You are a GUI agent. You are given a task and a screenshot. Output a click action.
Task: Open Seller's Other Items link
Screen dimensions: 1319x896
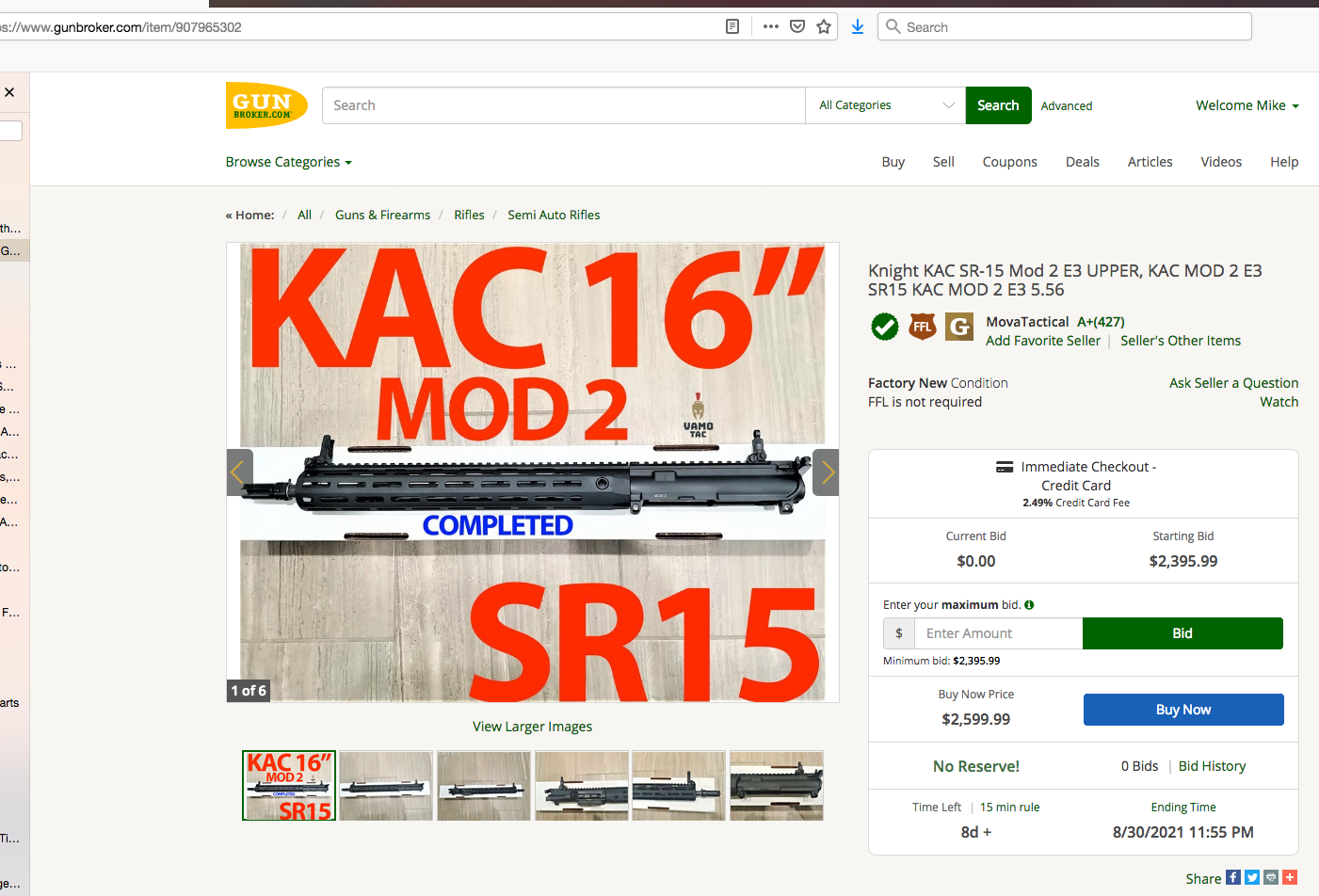pos(1181,341)
